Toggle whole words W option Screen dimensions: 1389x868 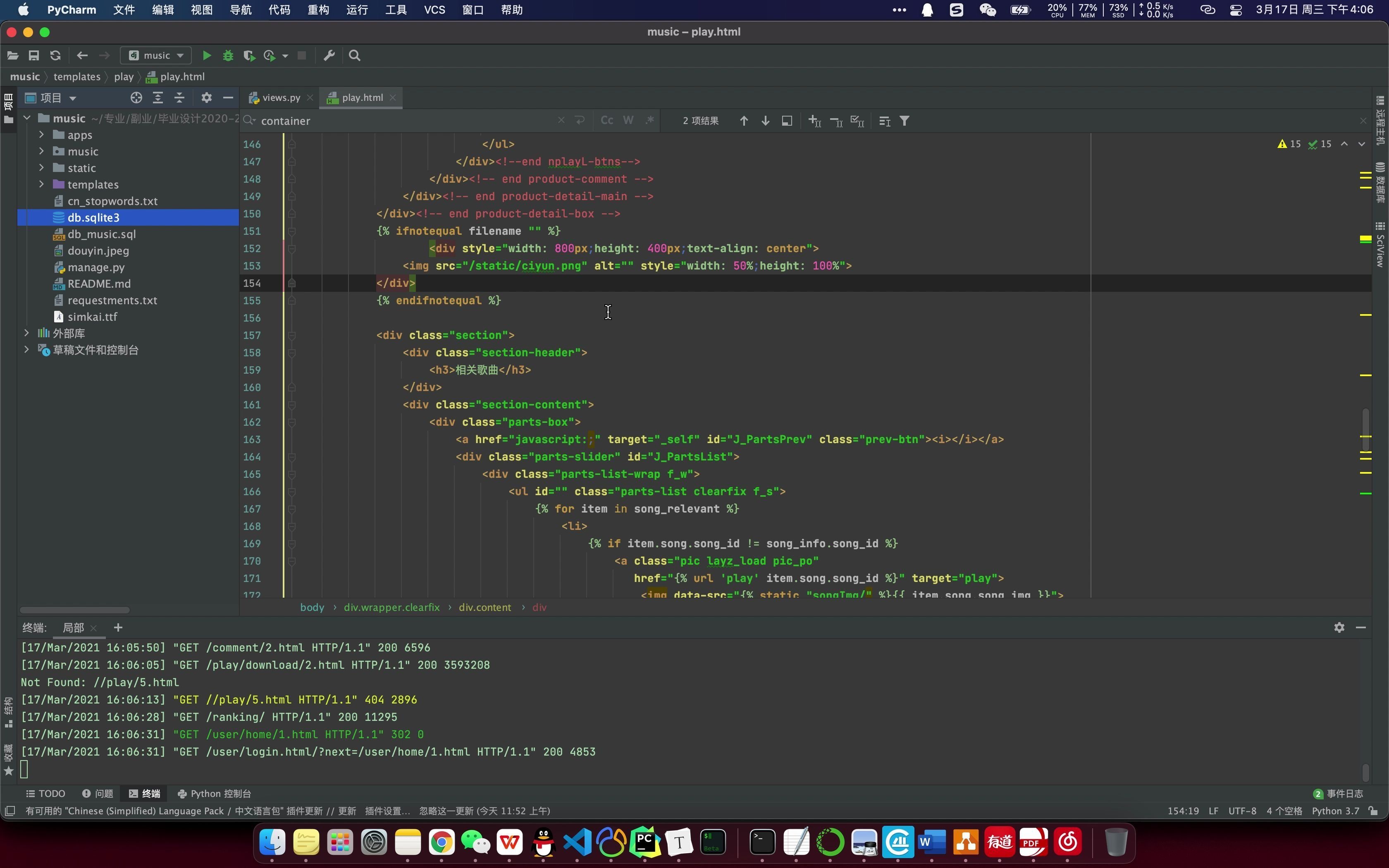628,121
